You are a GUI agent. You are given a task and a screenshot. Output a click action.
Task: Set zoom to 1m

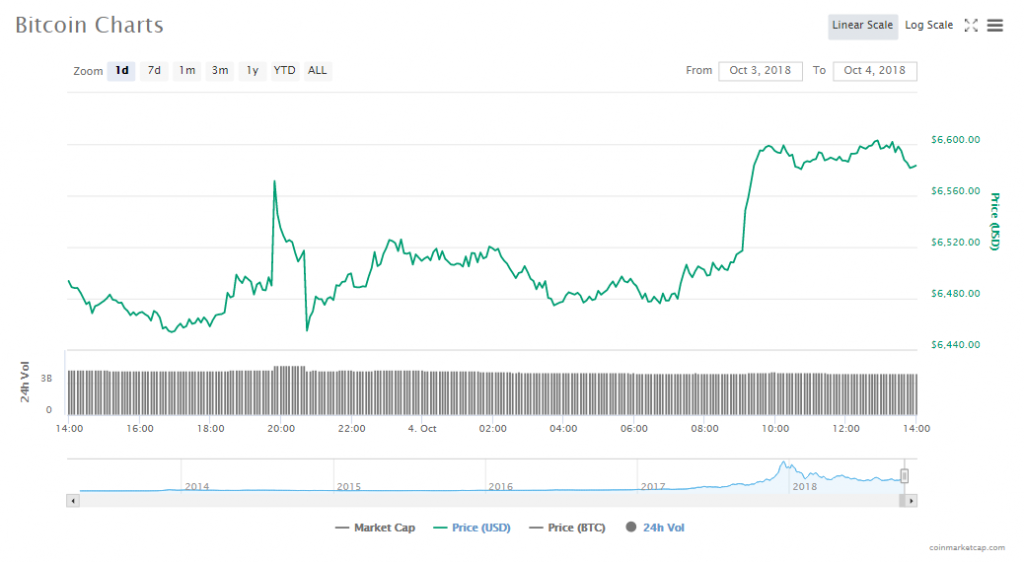click(187, 71)
